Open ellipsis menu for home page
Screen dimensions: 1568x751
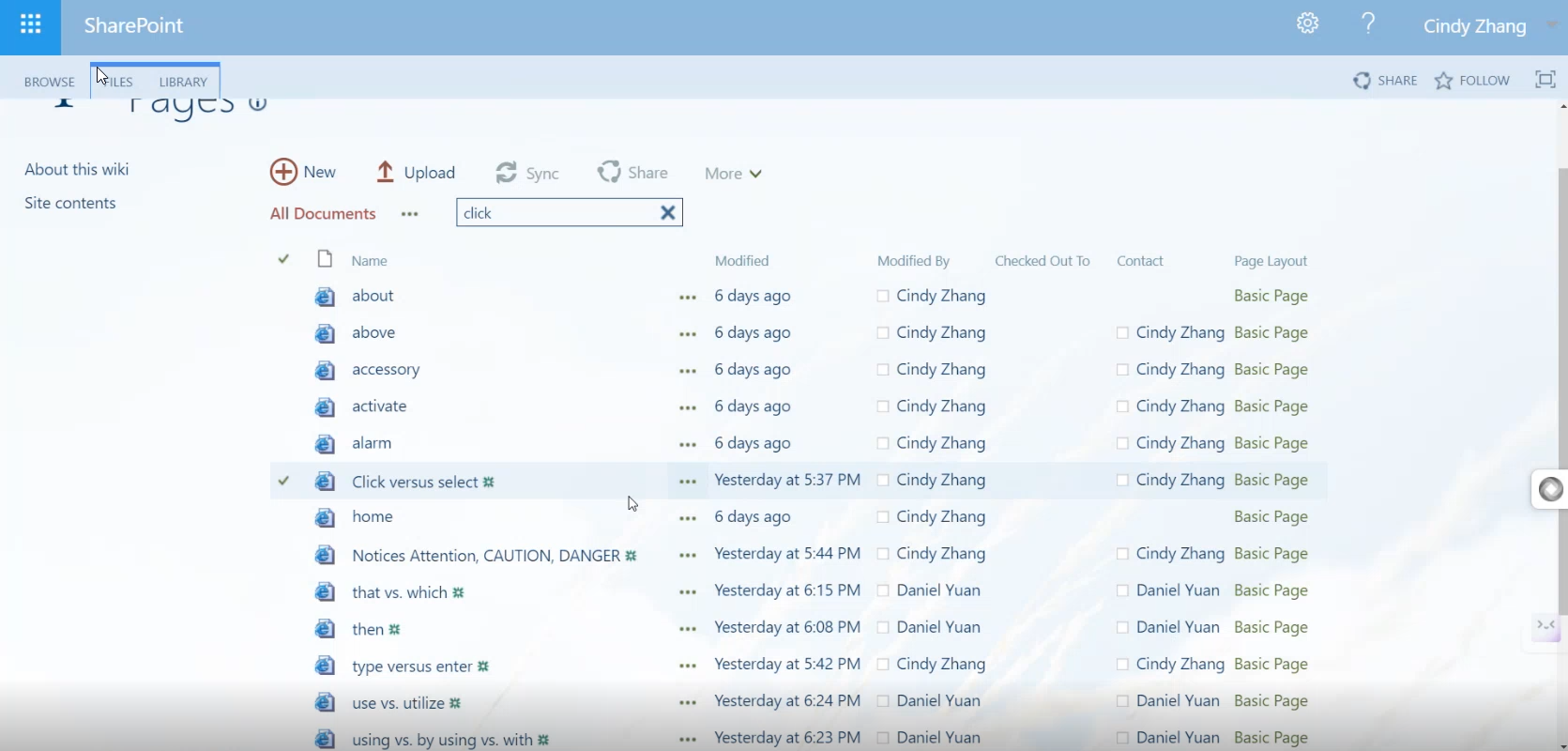point(688,518)
